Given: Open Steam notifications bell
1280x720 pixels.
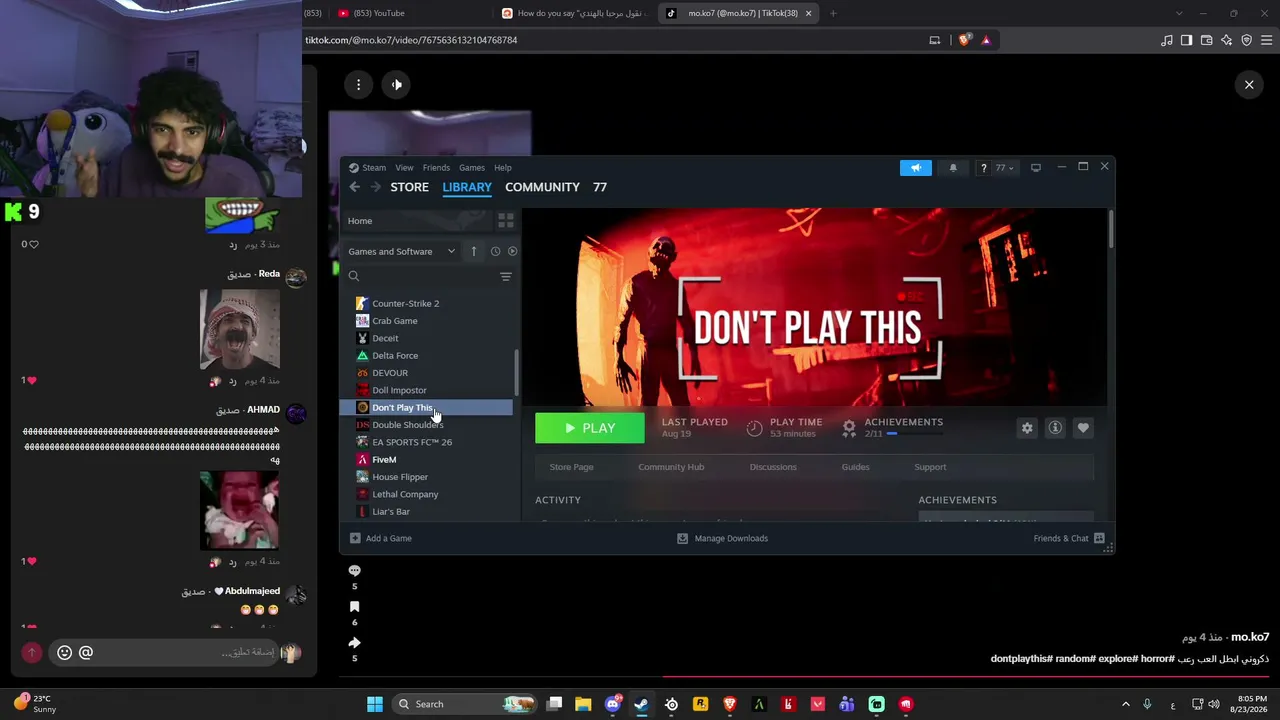Looking at the screenshot, I should tap(953, 168).
